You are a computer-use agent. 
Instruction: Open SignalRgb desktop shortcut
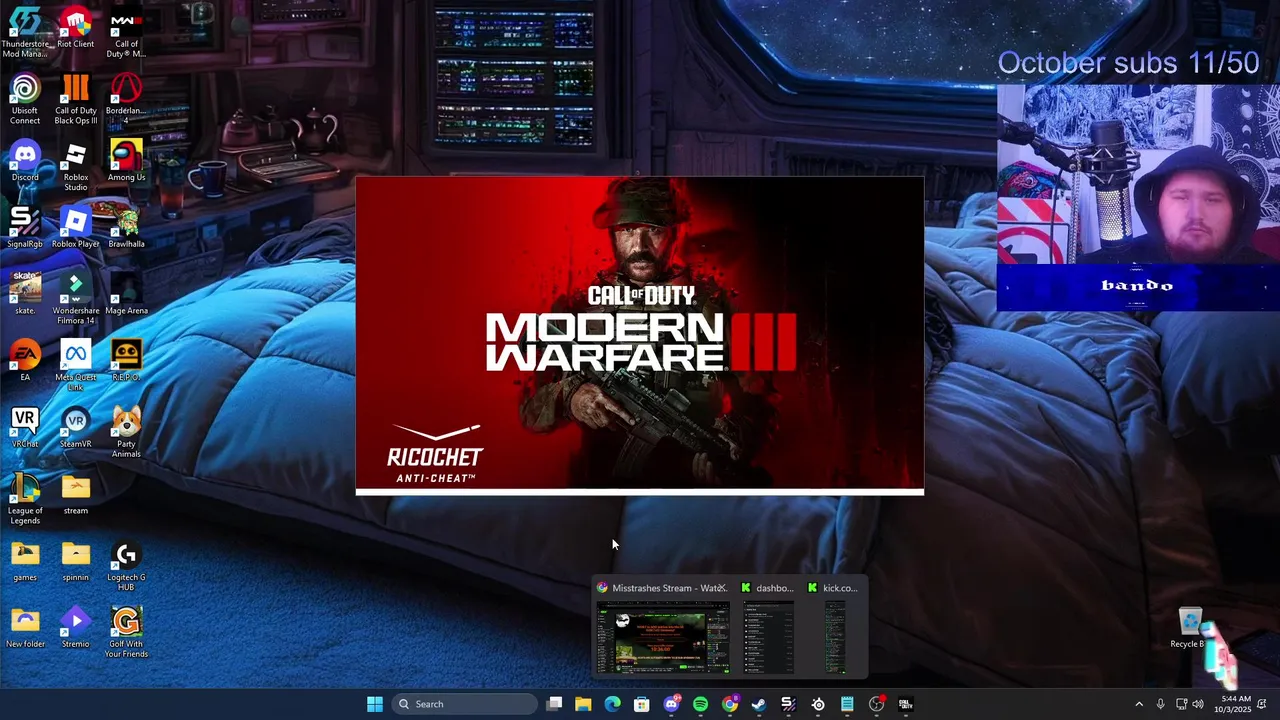25,228
